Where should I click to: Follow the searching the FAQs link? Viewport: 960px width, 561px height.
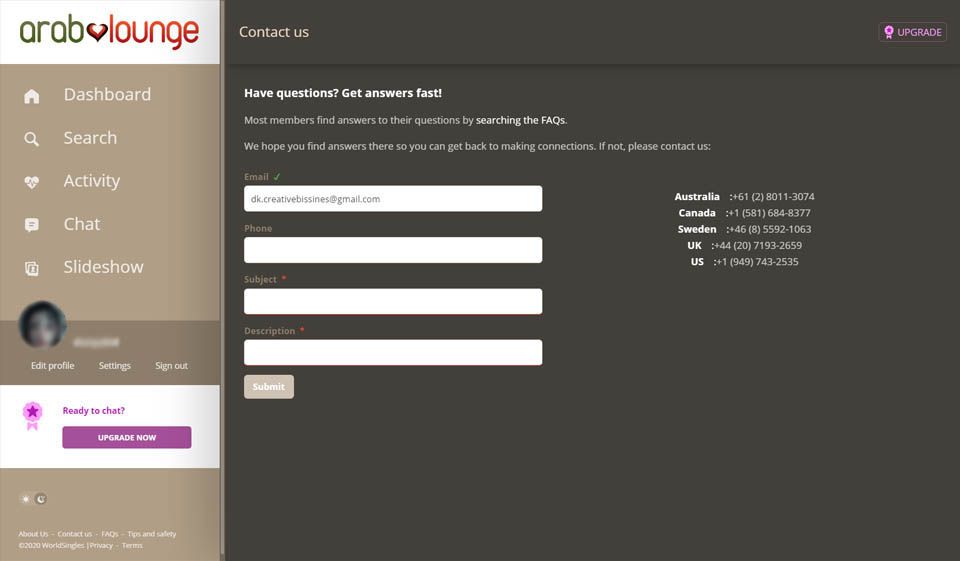[520, 120]
